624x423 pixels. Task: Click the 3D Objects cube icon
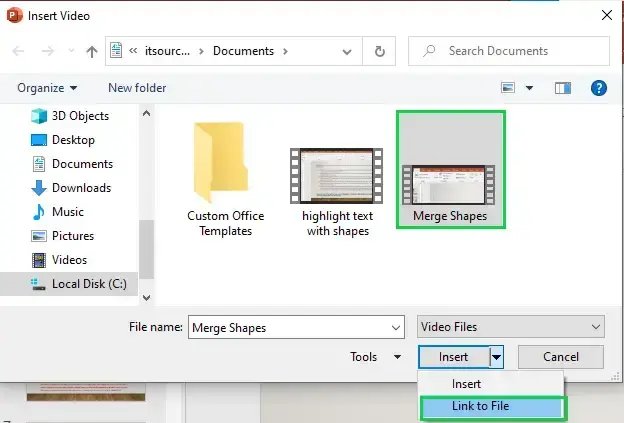pos(39,116)
